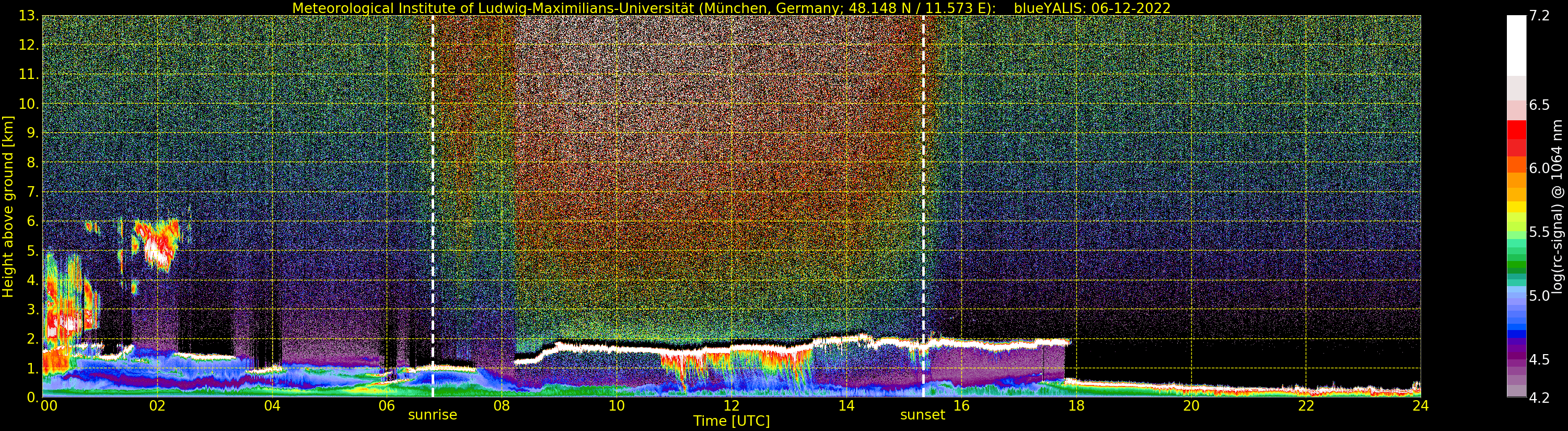Click the height axis label '4.'

click(x=33, y=280)
